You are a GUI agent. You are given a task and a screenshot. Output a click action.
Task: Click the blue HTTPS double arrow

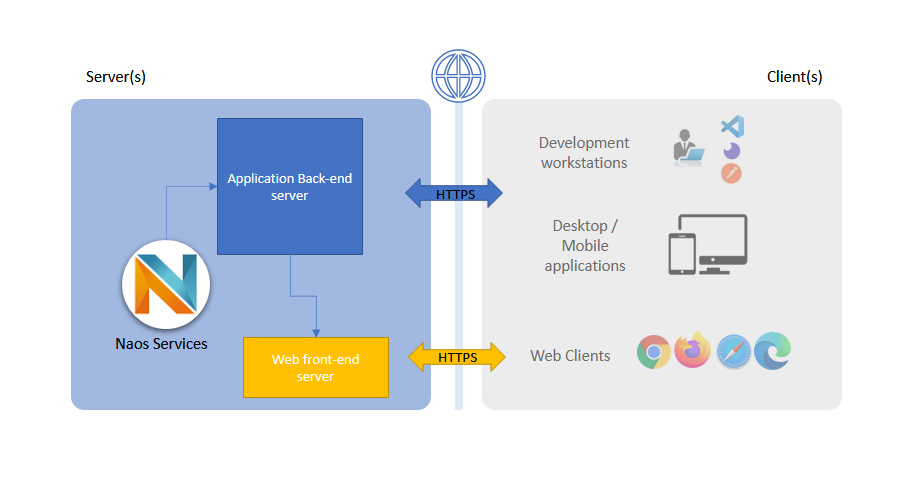point(454,193)
